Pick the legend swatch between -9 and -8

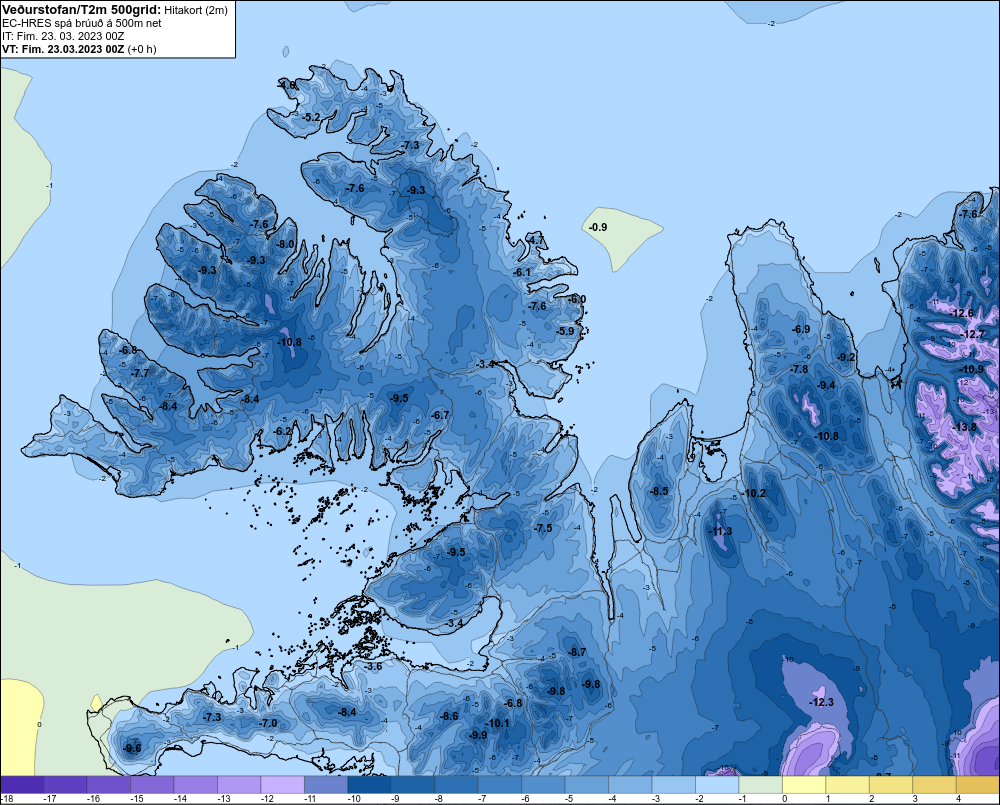click(x=413, y=785)
